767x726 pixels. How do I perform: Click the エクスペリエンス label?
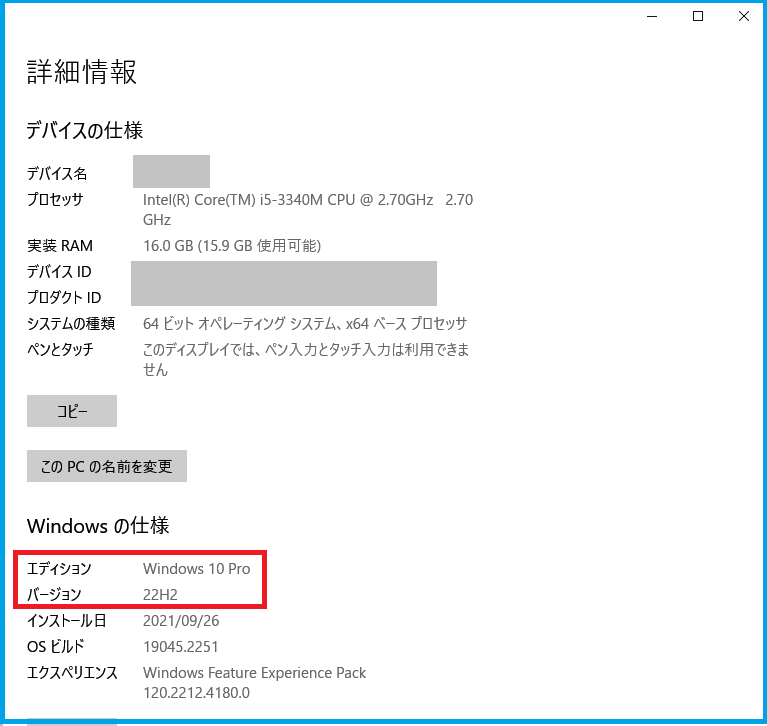tap(72, 673)
